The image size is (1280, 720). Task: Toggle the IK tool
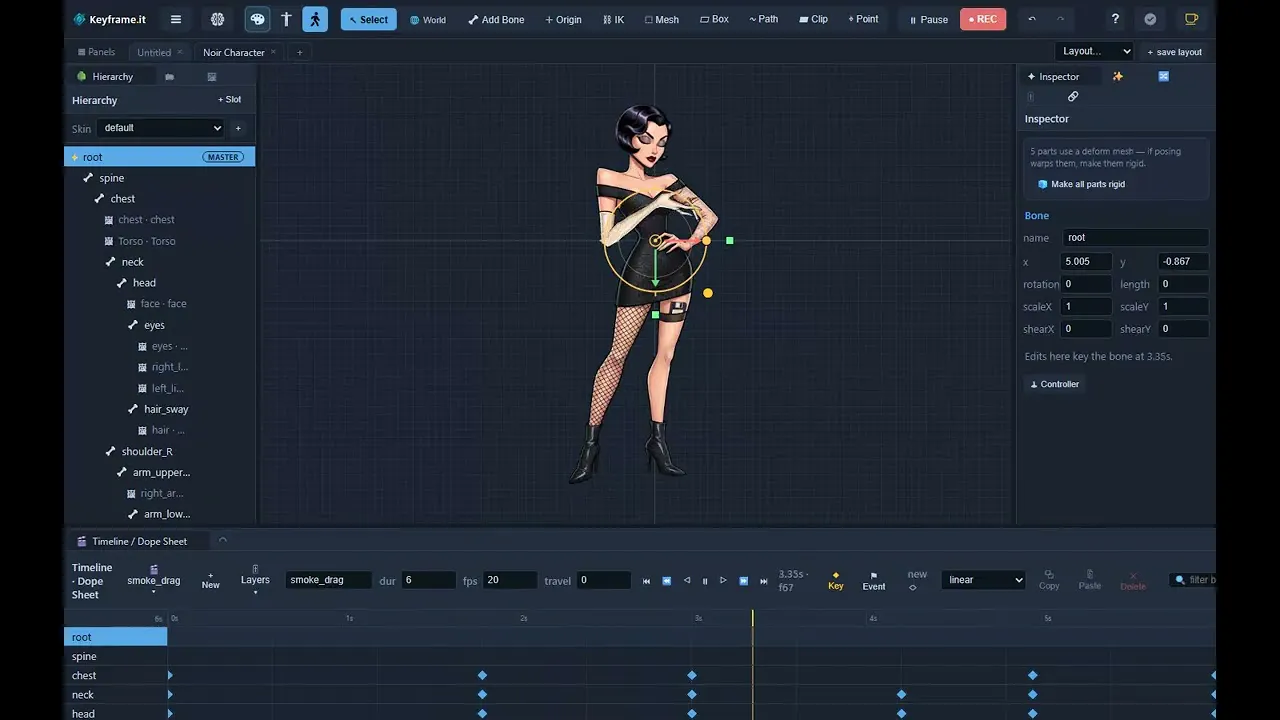point(614,19)
